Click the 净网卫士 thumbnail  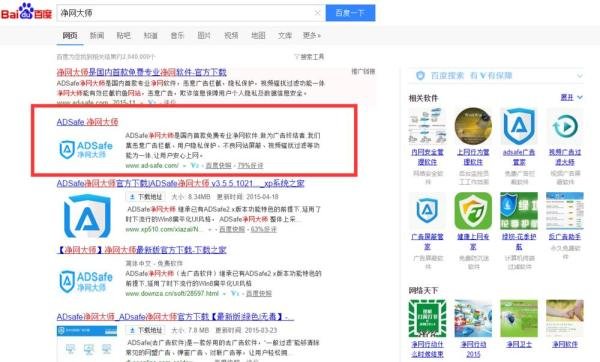point(519,318)
